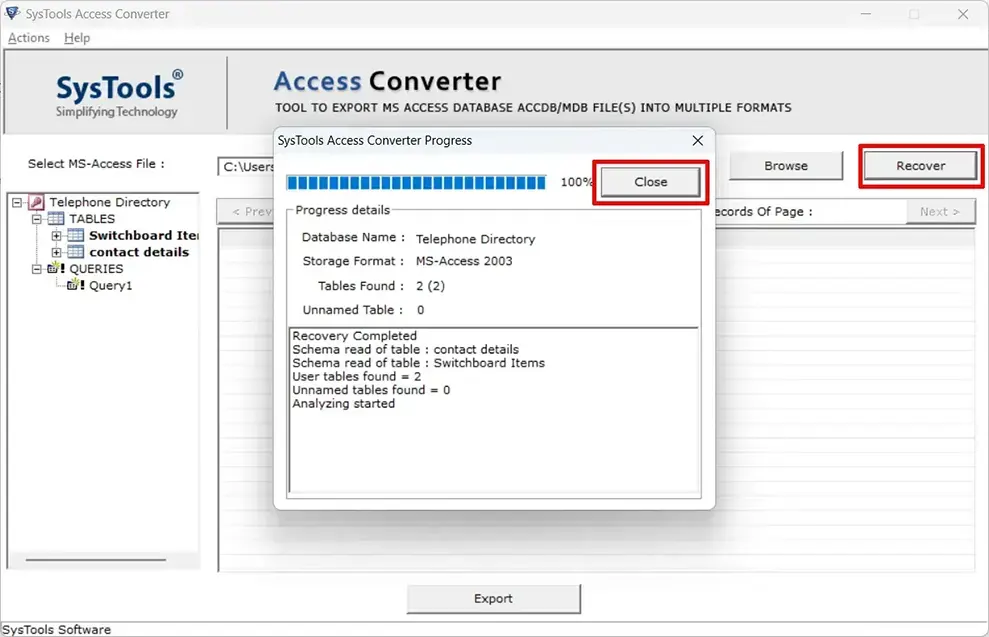This screenshot has width=989, height=637.
Task: Click 'Unnamed tables found = 0' log line
Action: [x=371, y=390]
